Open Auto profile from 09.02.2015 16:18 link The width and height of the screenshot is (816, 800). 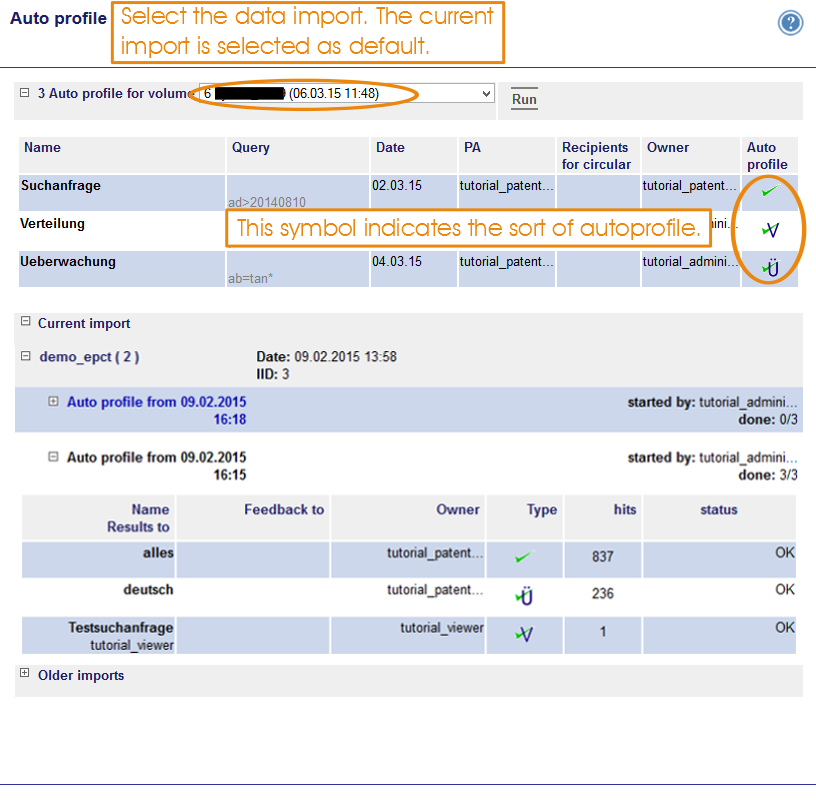tap(156, 411)
